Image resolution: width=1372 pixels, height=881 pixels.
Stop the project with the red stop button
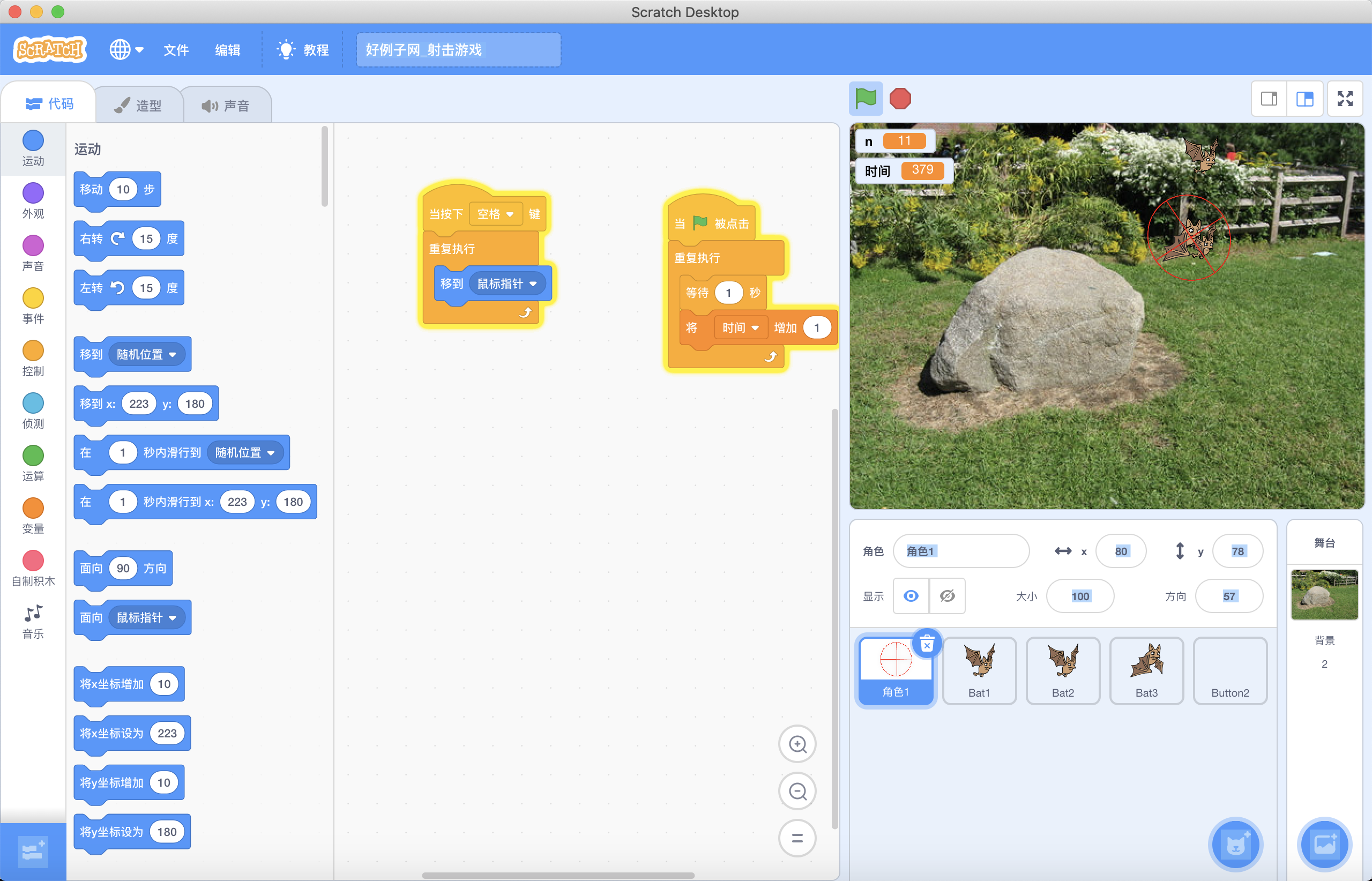(x=900, y=99)
